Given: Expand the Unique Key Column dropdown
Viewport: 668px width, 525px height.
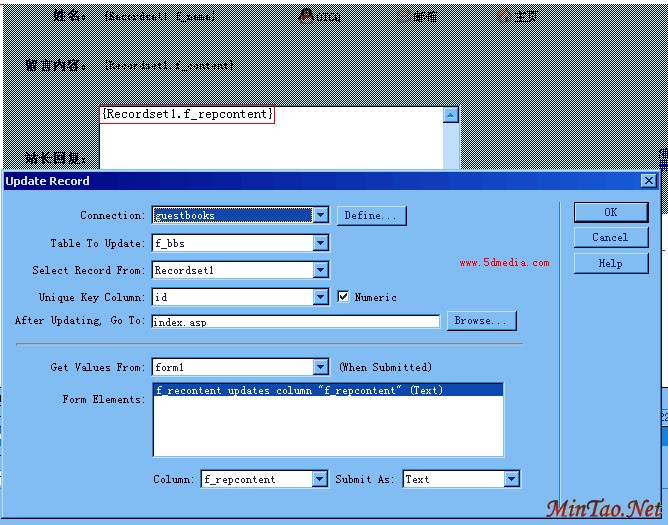Looking at the screenshot, I should click(x=320, y=297).
